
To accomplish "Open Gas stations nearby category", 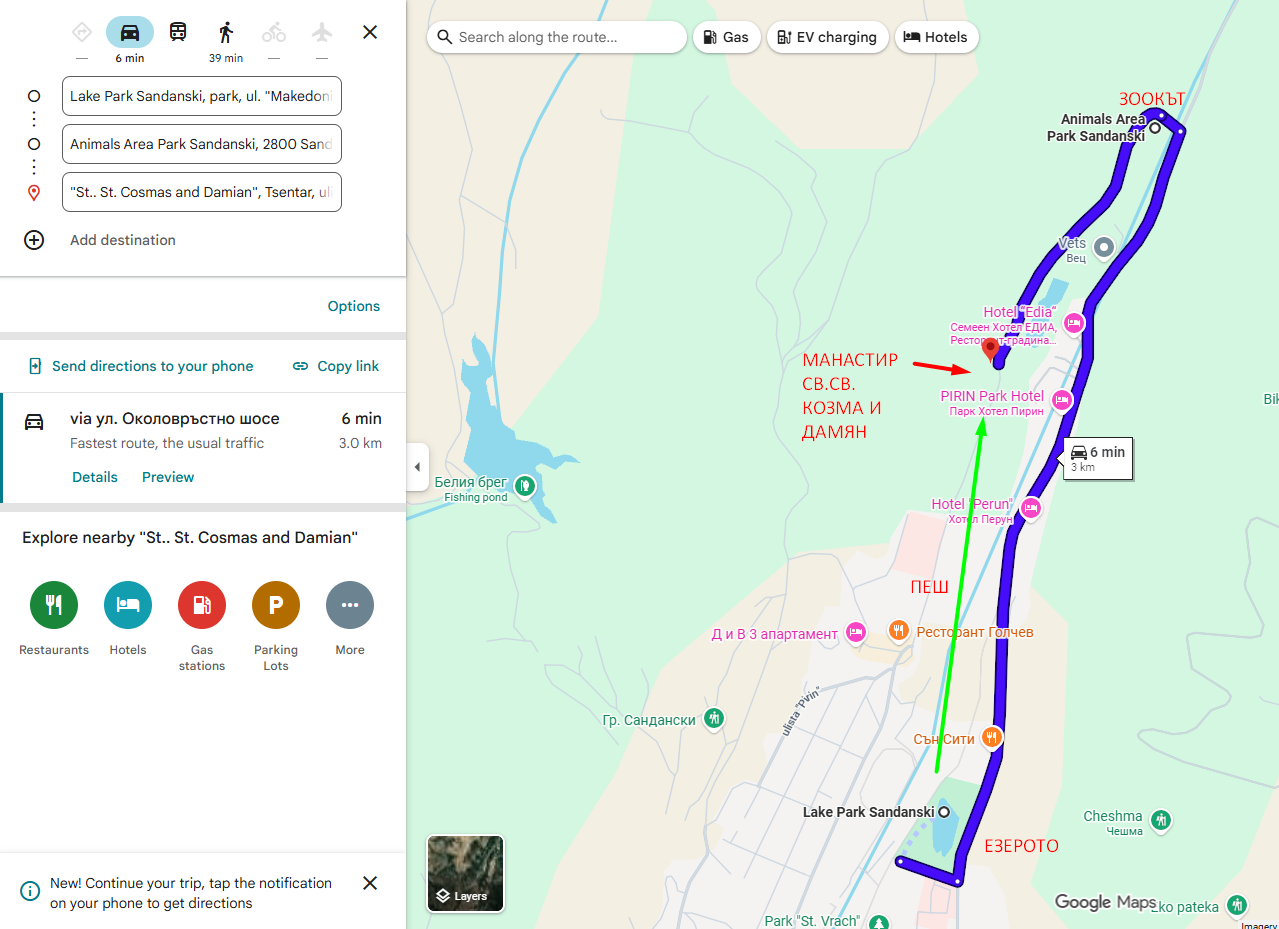I will point(202,605).
